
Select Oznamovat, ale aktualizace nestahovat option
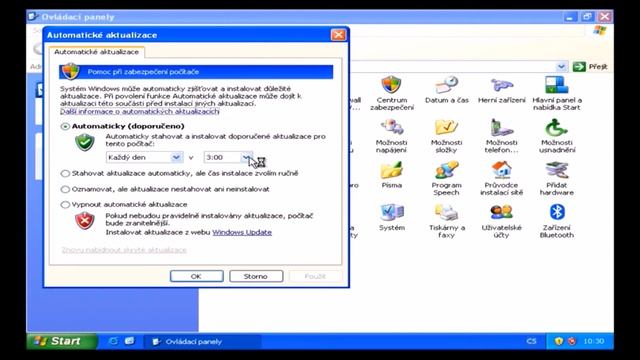[x=65, y=189]
